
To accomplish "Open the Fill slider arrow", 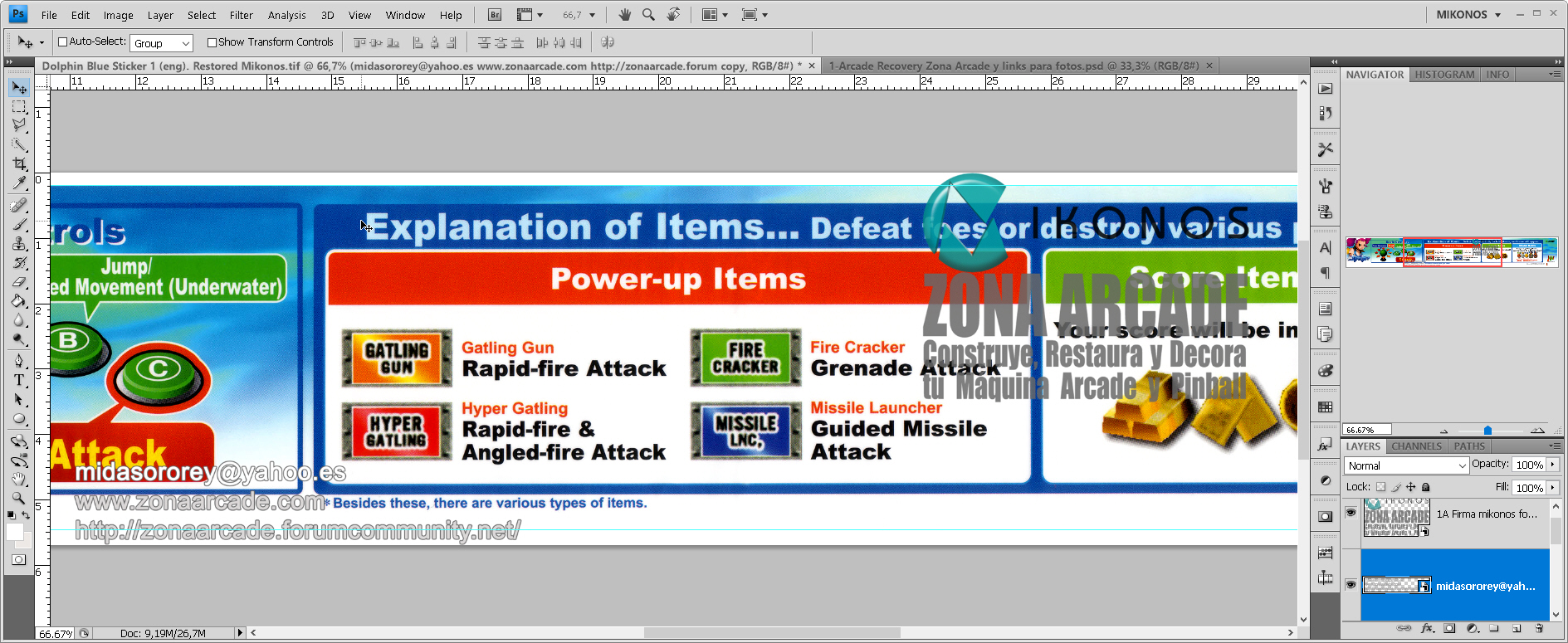I will pos(1553,487).
